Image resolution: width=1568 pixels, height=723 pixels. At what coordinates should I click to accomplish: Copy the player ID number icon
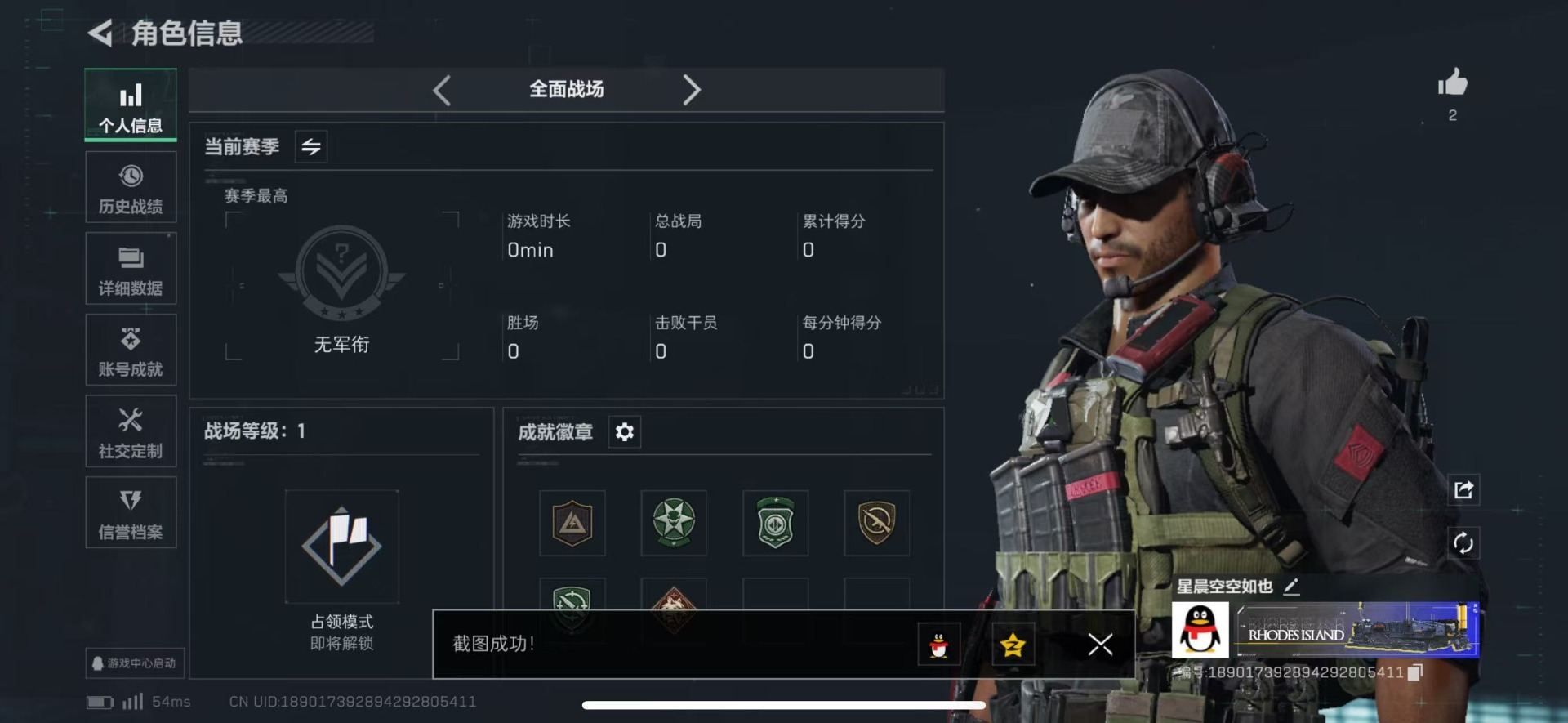pyautogui.click(x=1415, y=672)
